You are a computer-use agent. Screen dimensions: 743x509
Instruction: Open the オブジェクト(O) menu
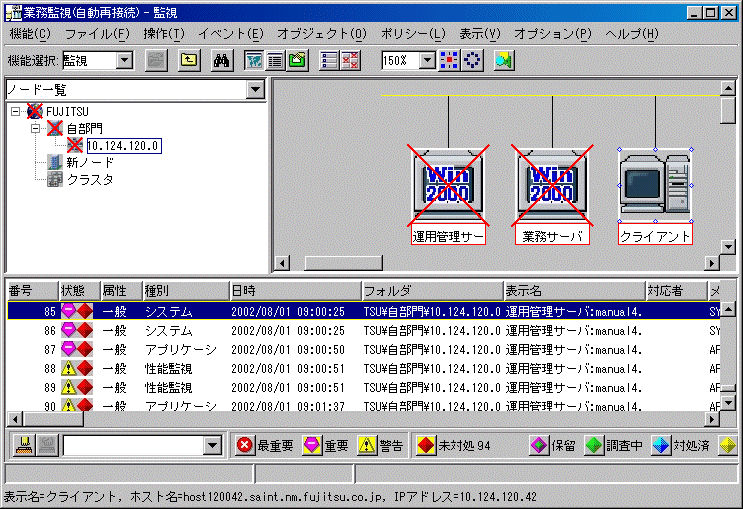[322, 34]
